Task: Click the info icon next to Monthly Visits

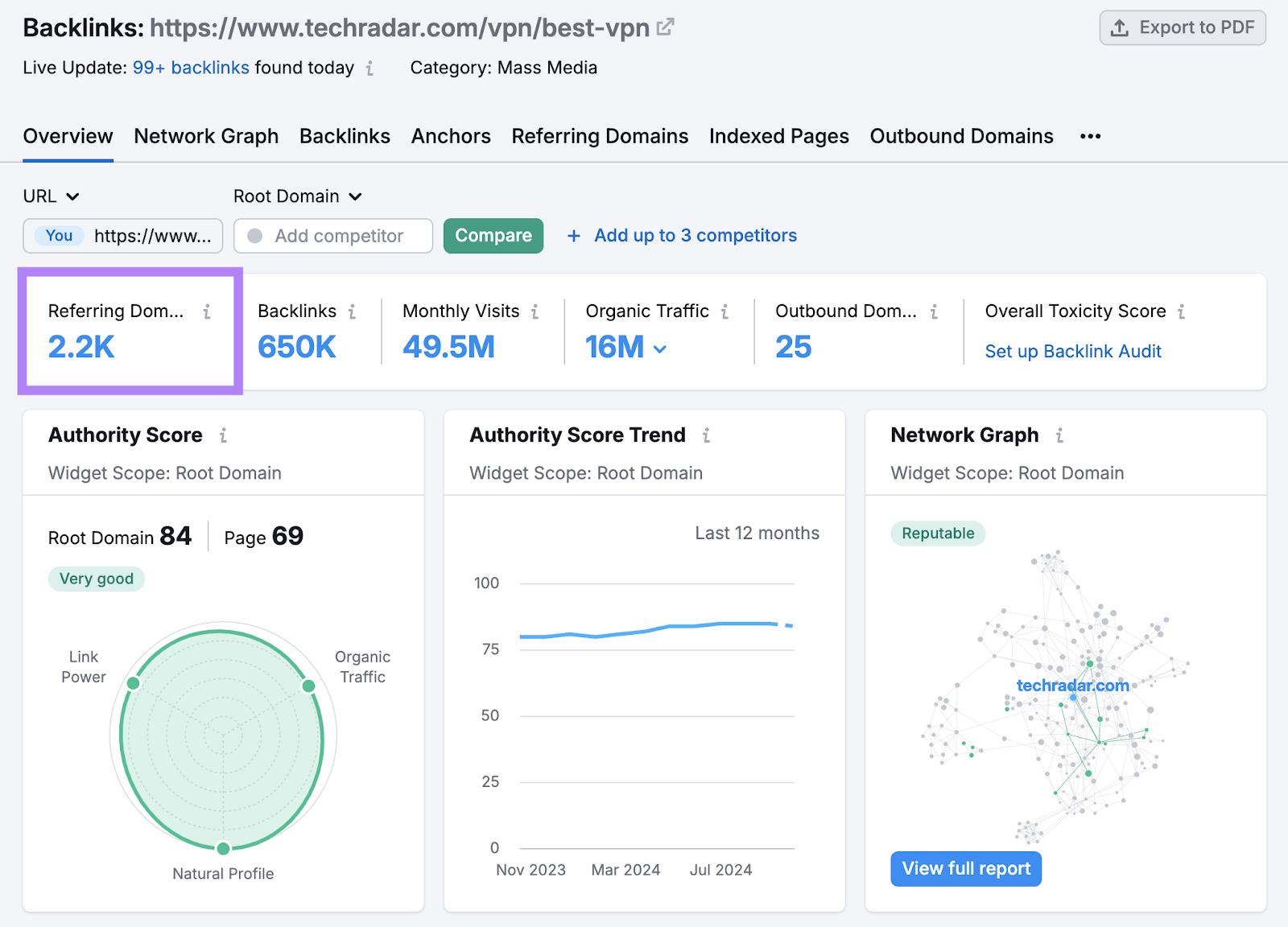Action: (535, 311)
